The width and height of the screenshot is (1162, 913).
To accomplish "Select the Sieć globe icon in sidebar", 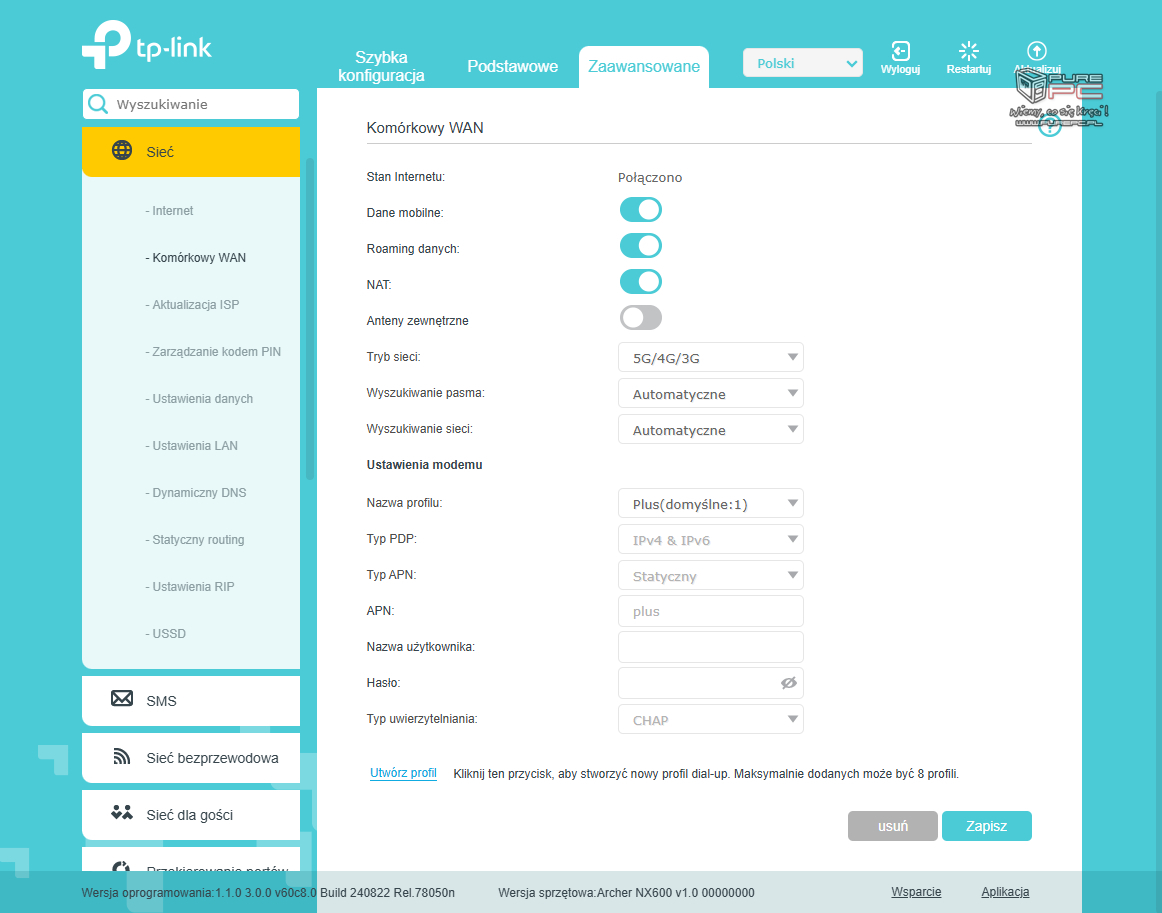I will (121, 151).
